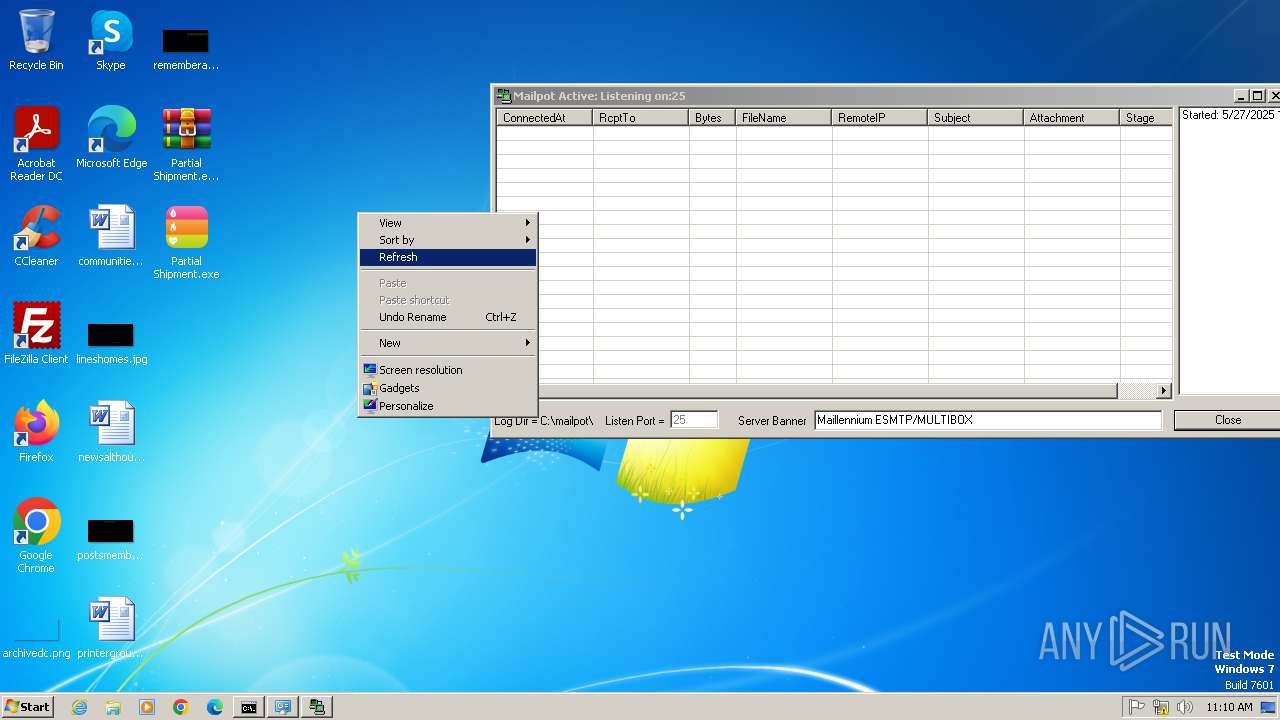Select the newsalthou… Word document
Viewport: 1280px width, 720px height.
click(111, 432)
